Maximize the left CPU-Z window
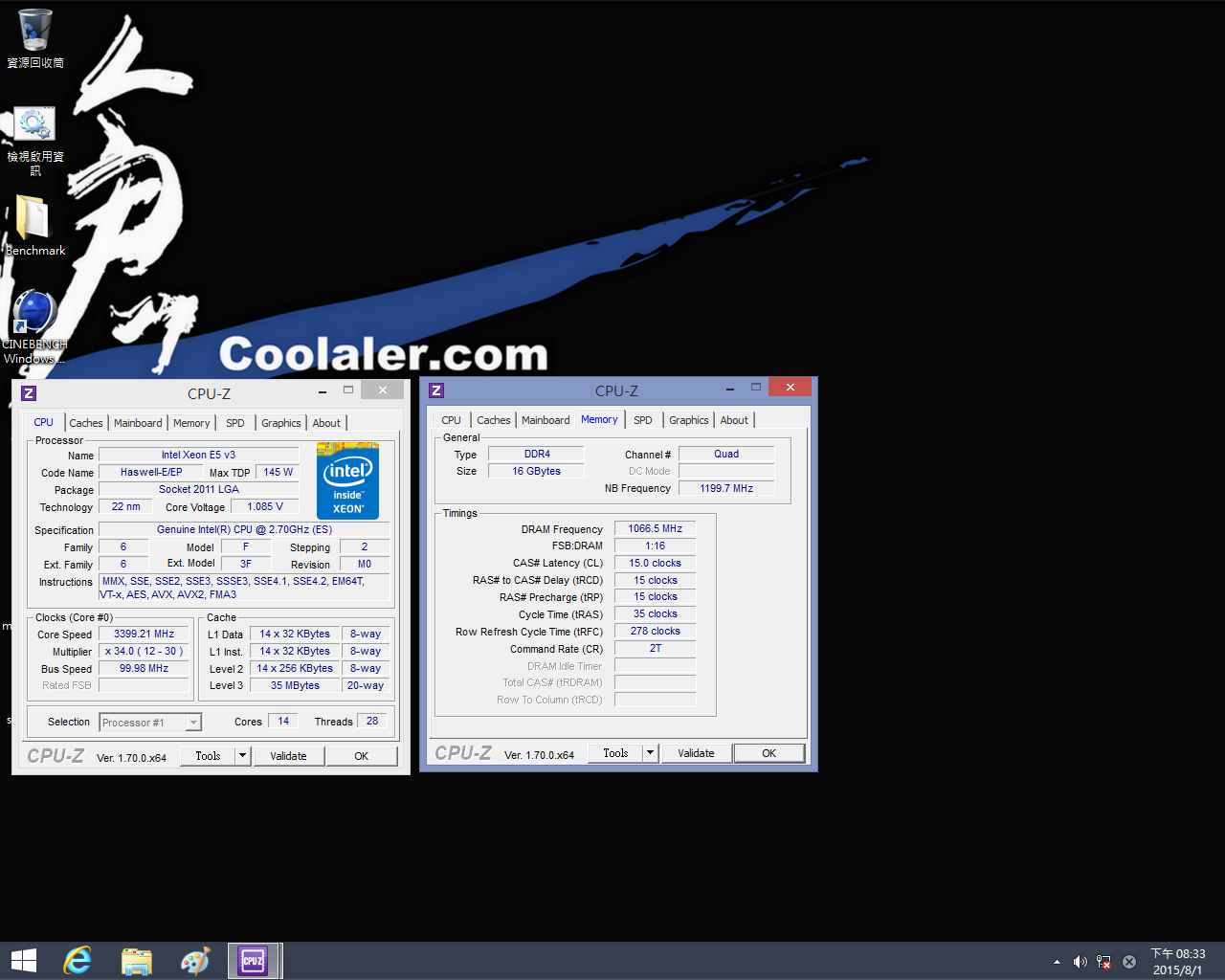Screen dimensions: 1225x980 (x=348, y=390)
